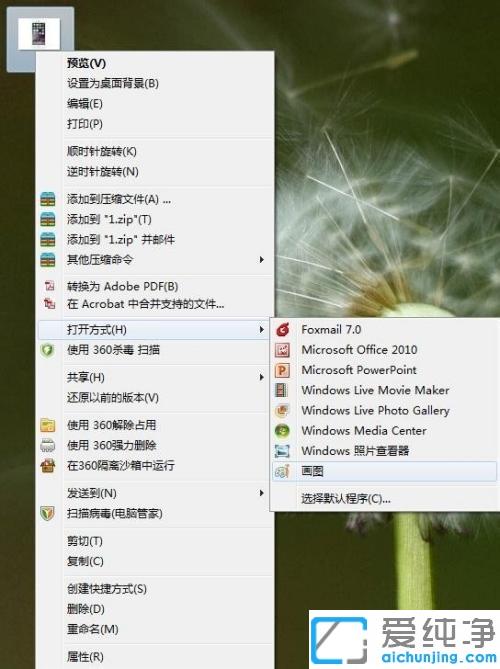
Task: Click the 360杀毒 shield icon
Action: 47,350
